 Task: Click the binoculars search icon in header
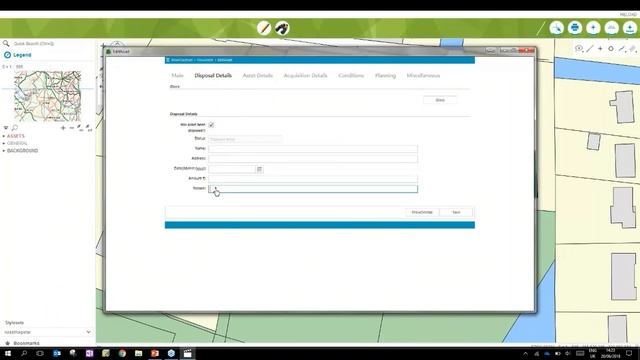(x=282, y=28)
